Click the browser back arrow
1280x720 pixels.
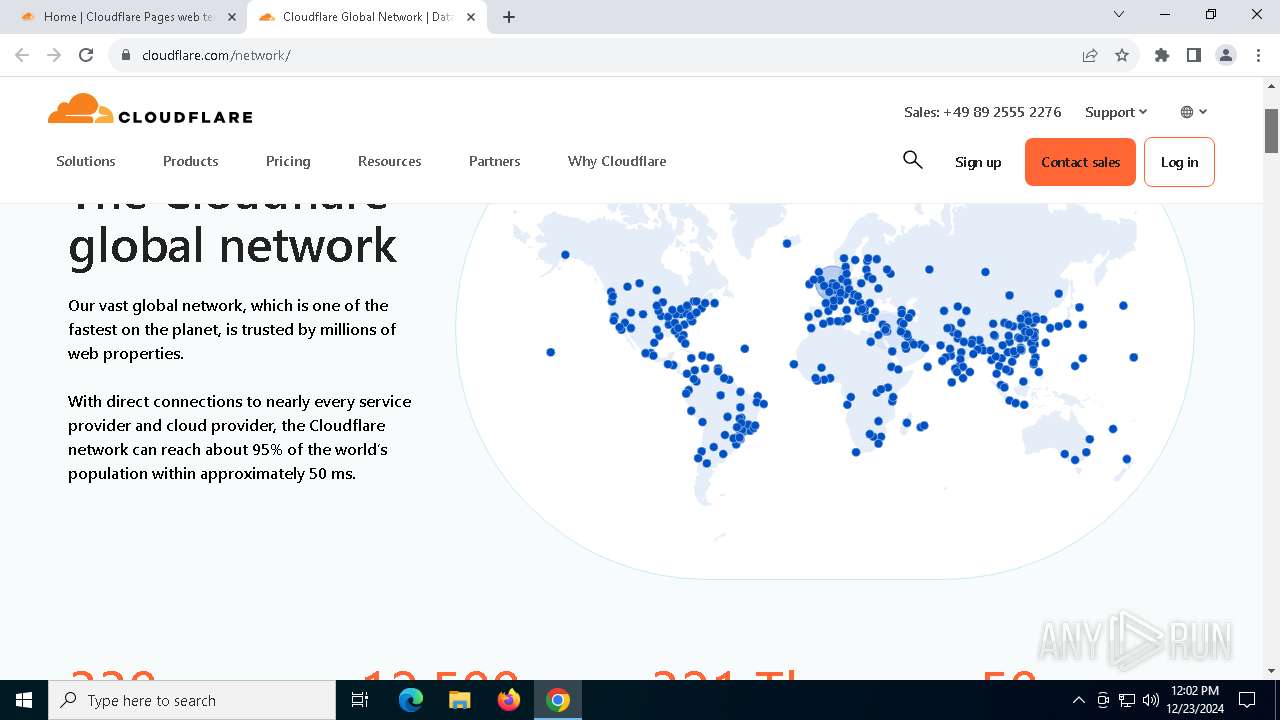[22, 55]
